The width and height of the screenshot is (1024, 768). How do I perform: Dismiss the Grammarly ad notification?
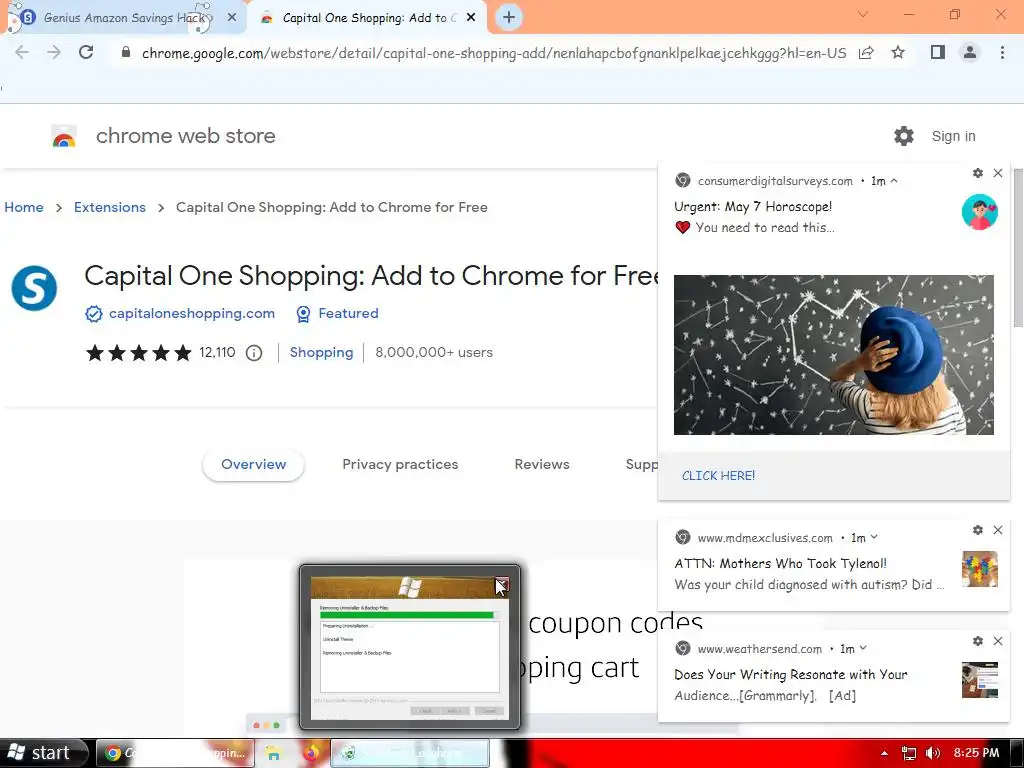(998, 641)
